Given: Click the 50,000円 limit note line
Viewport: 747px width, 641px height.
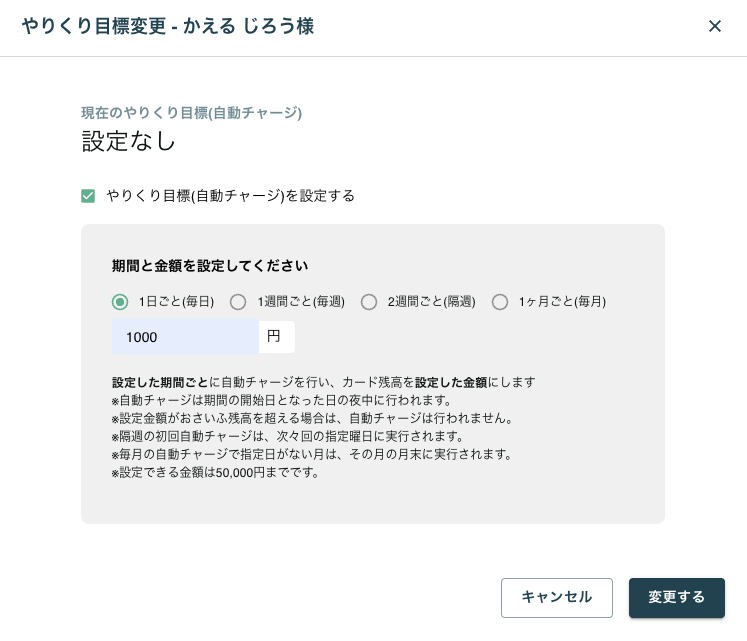Looking at the screenshot, I should [216, 472].
